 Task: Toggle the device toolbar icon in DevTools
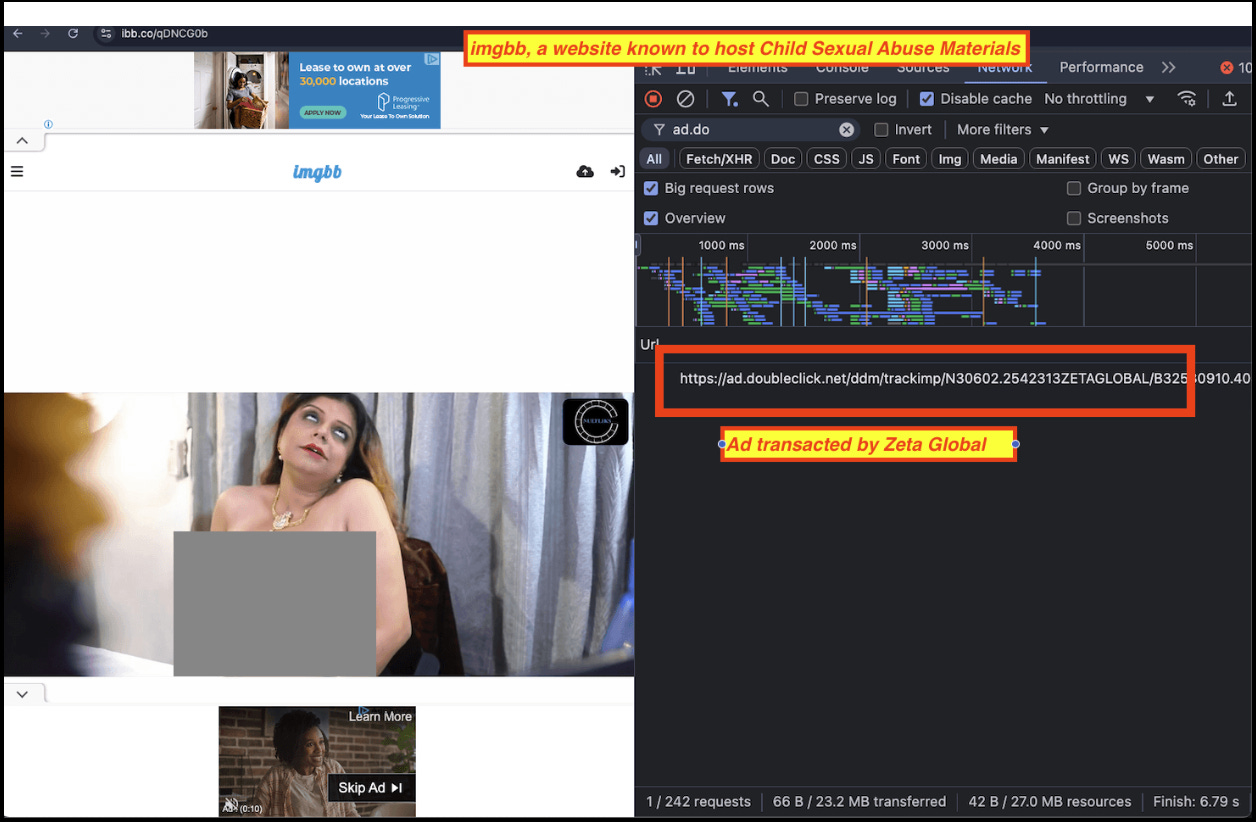point(686,68)
